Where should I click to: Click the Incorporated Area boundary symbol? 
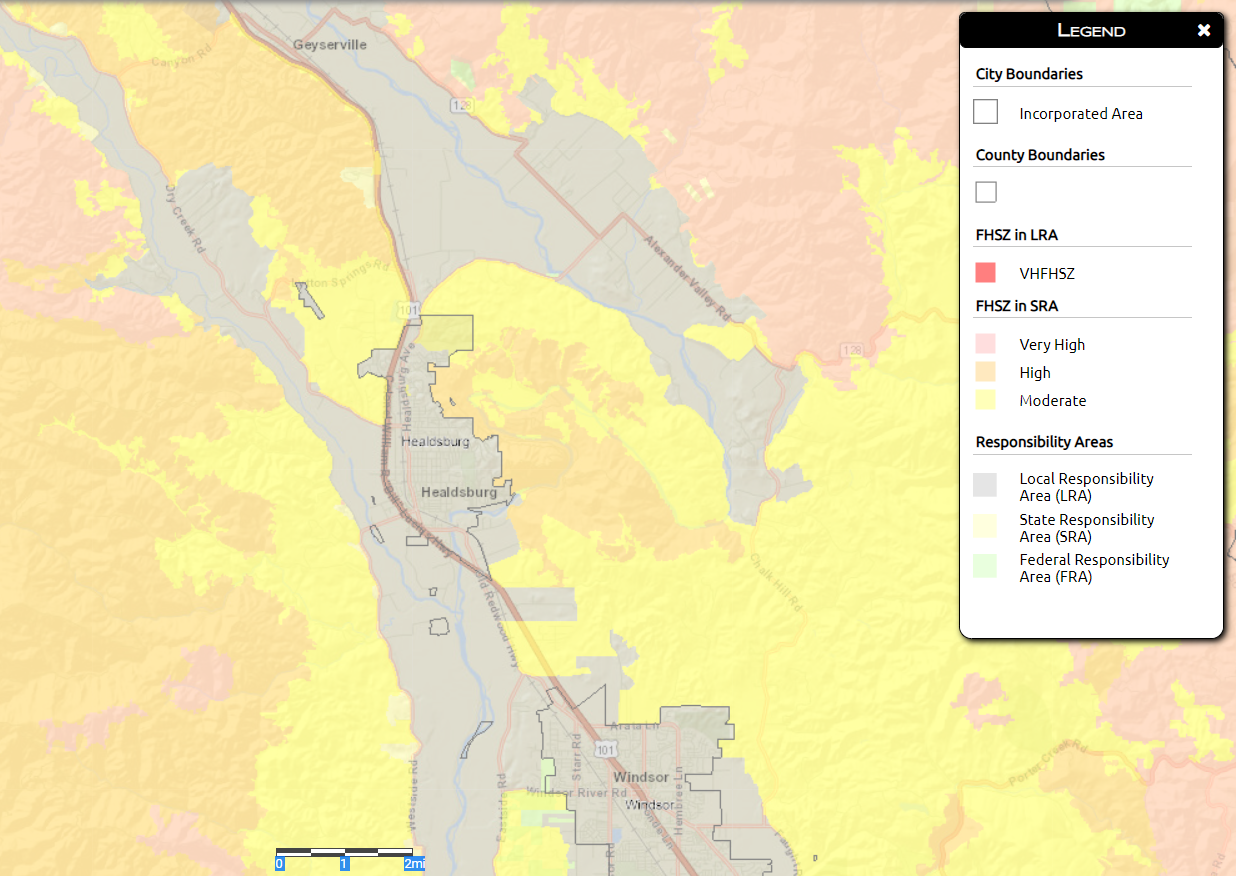985,112
